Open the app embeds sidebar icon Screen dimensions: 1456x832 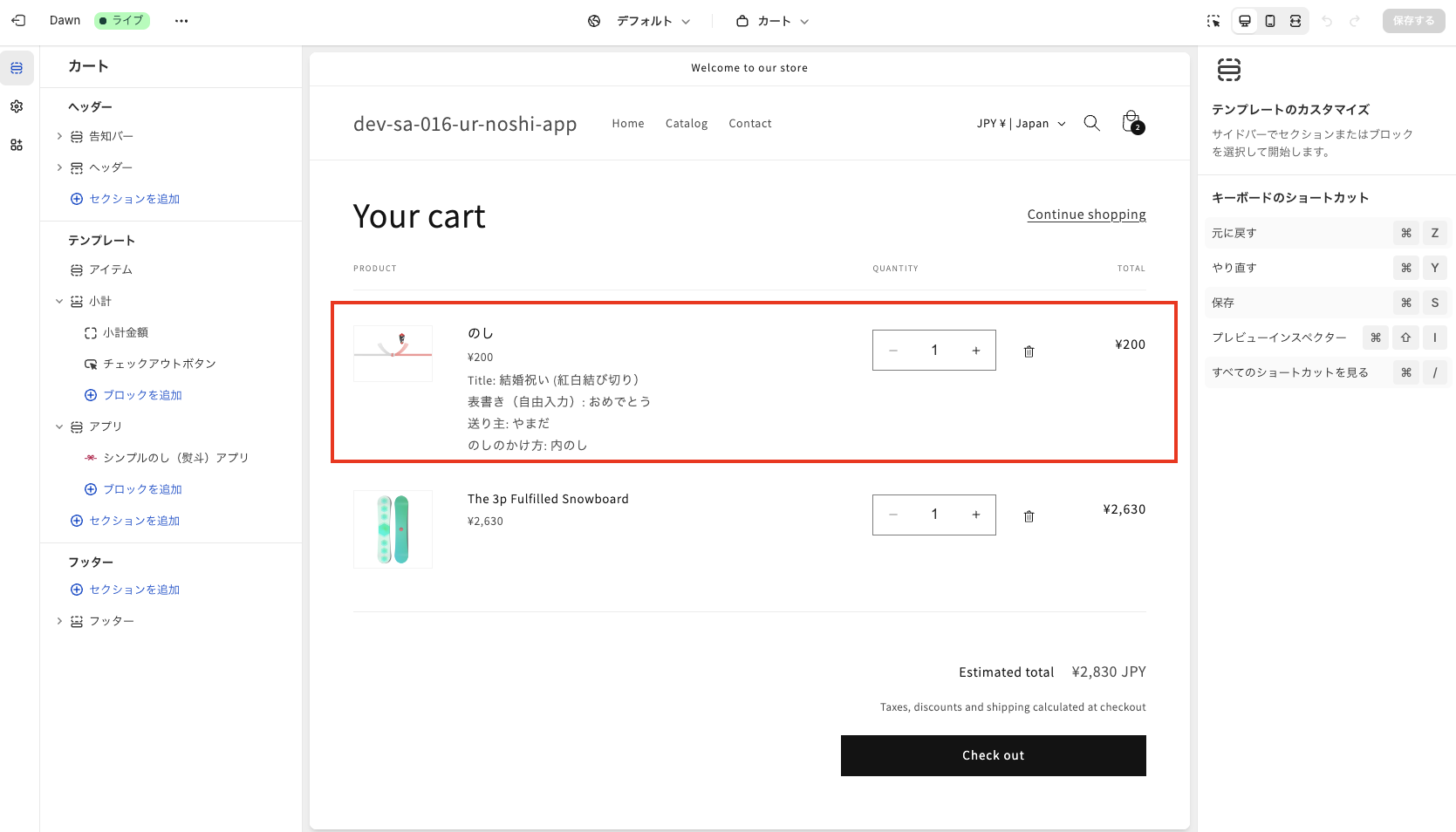pyautogui.click(x=17, y=145)
